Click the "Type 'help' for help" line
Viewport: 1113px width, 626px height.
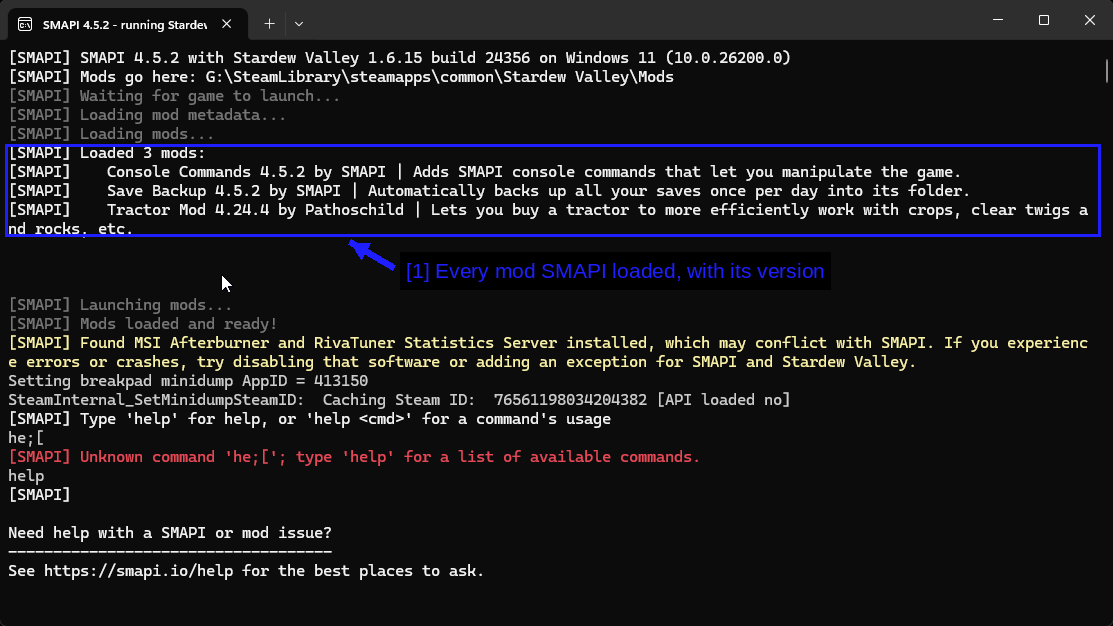point(309,419)
